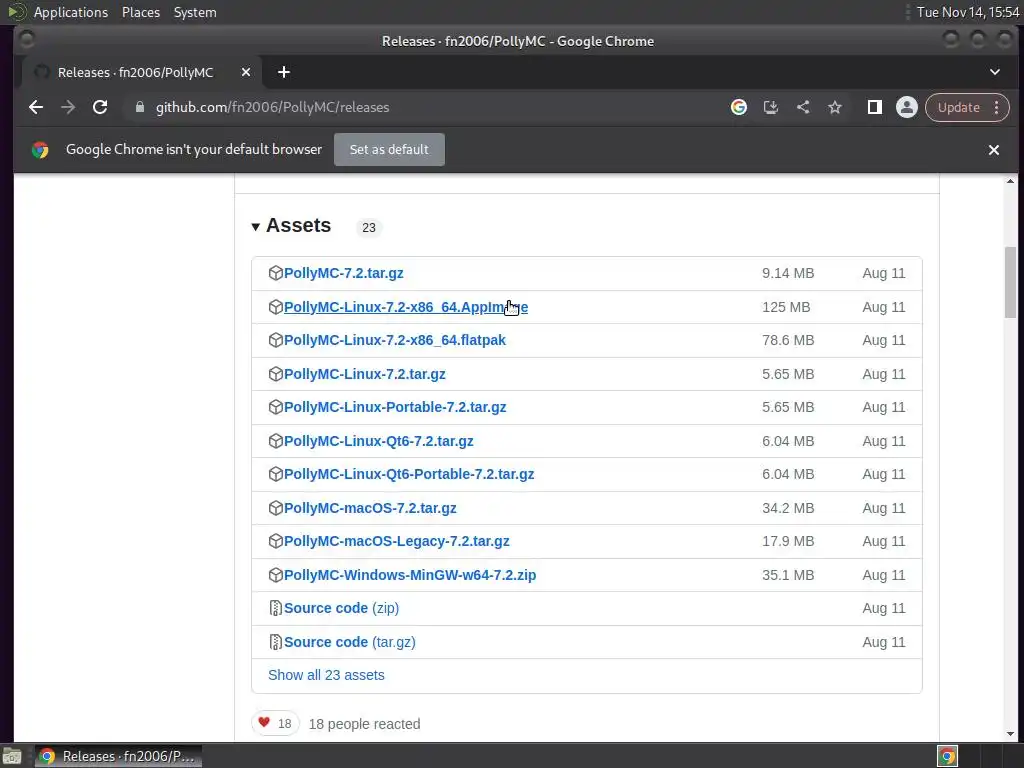This screenshot has width=1024, height=768.
Task: Show all 23 assets
Action: (x=326, y=675)
